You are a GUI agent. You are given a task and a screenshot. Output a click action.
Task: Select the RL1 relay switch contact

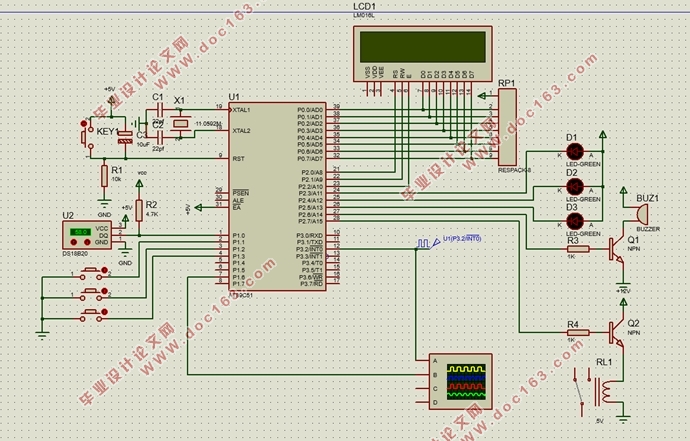click(581, 392)
